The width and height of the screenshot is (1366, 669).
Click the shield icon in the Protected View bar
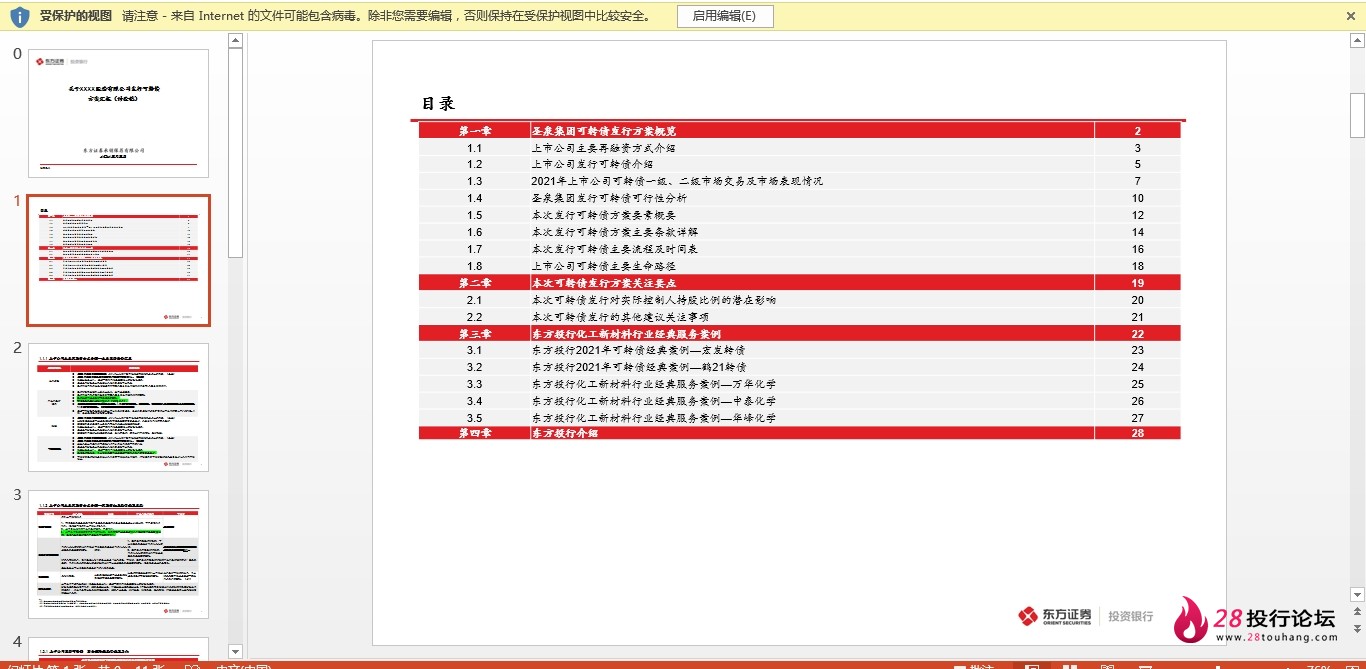tap(20, 16)
